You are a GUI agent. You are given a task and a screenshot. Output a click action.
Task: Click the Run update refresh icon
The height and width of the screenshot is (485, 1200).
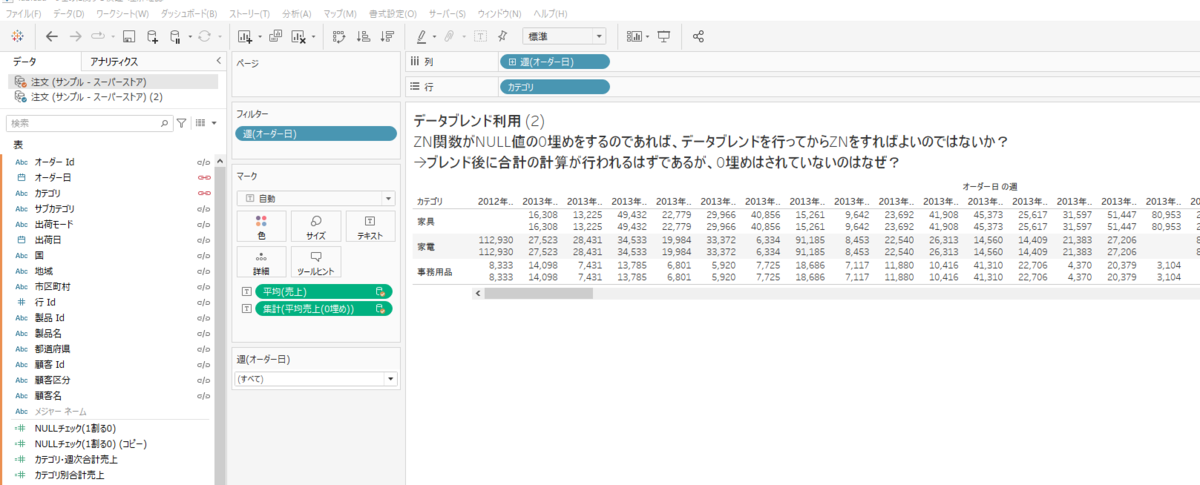203,36
